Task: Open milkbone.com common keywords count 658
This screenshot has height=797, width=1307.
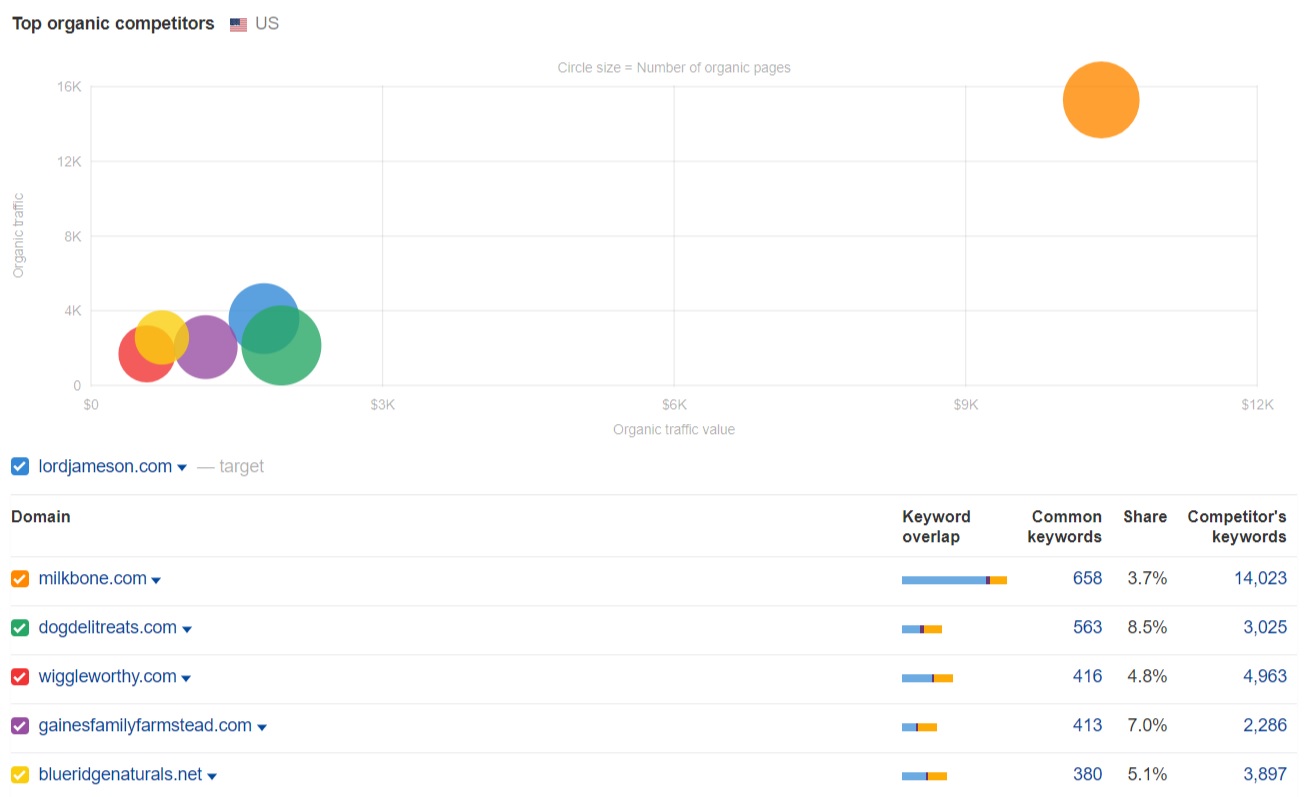Action: [1086, 579]
